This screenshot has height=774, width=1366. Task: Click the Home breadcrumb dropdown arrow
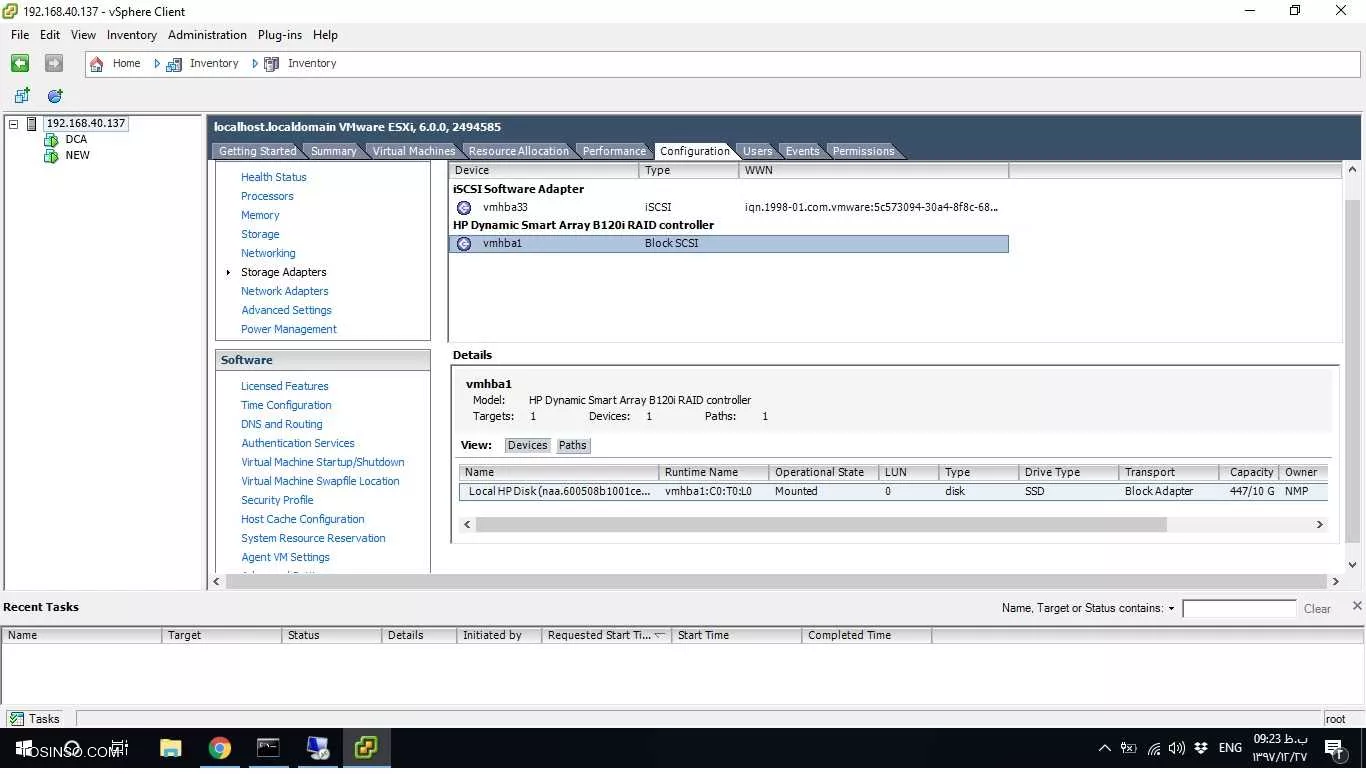157,63
